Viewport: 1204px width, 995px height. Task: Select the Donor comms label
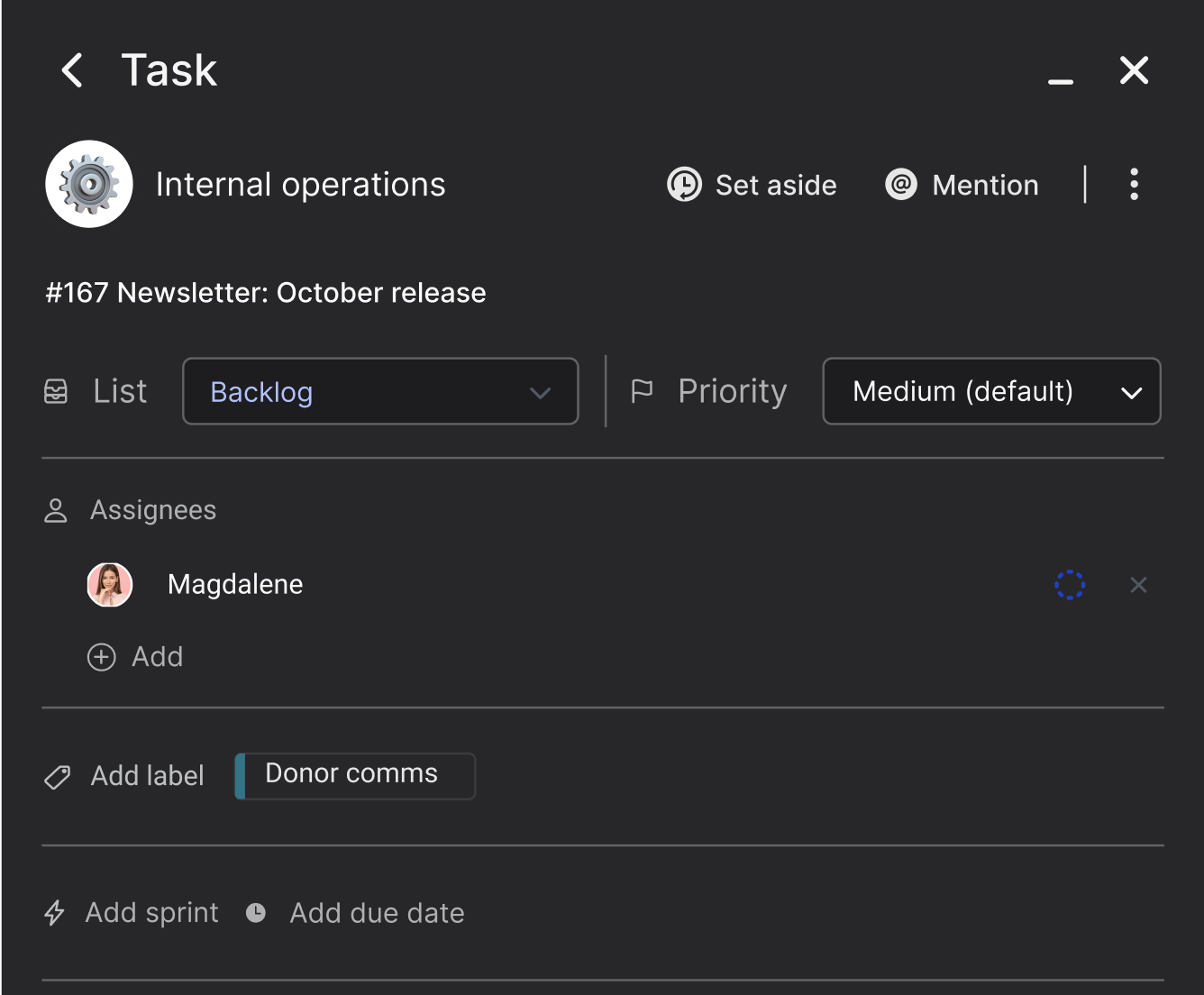[351, 774]
